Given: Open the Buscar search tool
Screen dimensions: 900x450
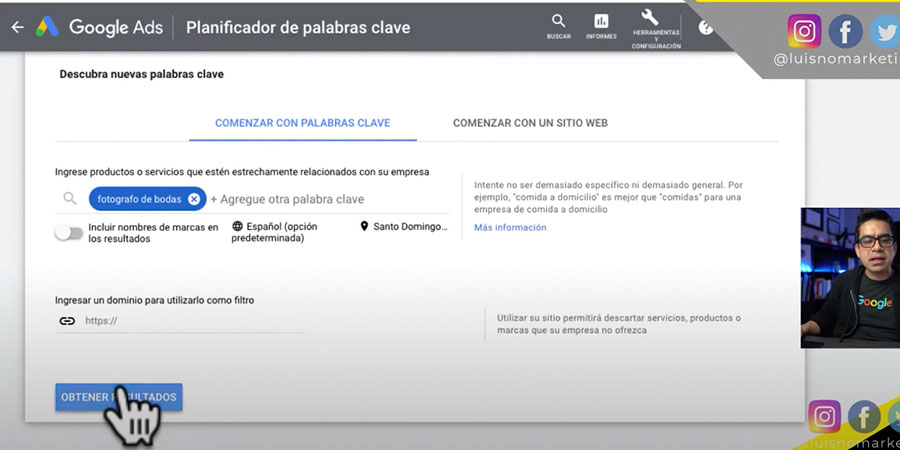Looking at the screenshot, I should click(558, 26).
